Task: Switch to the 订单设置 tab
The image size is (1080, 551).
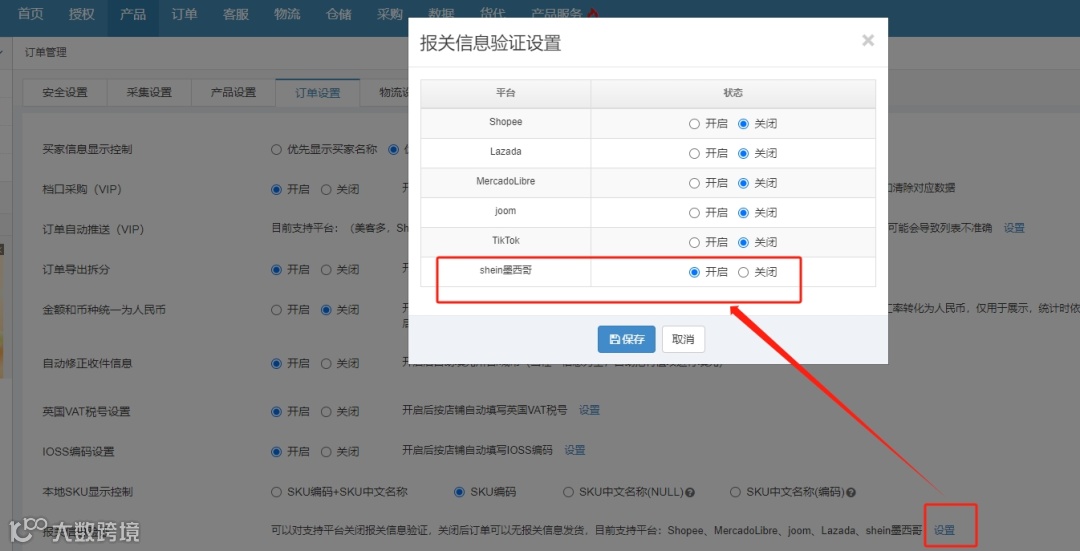Action: (x=318, y=92)
